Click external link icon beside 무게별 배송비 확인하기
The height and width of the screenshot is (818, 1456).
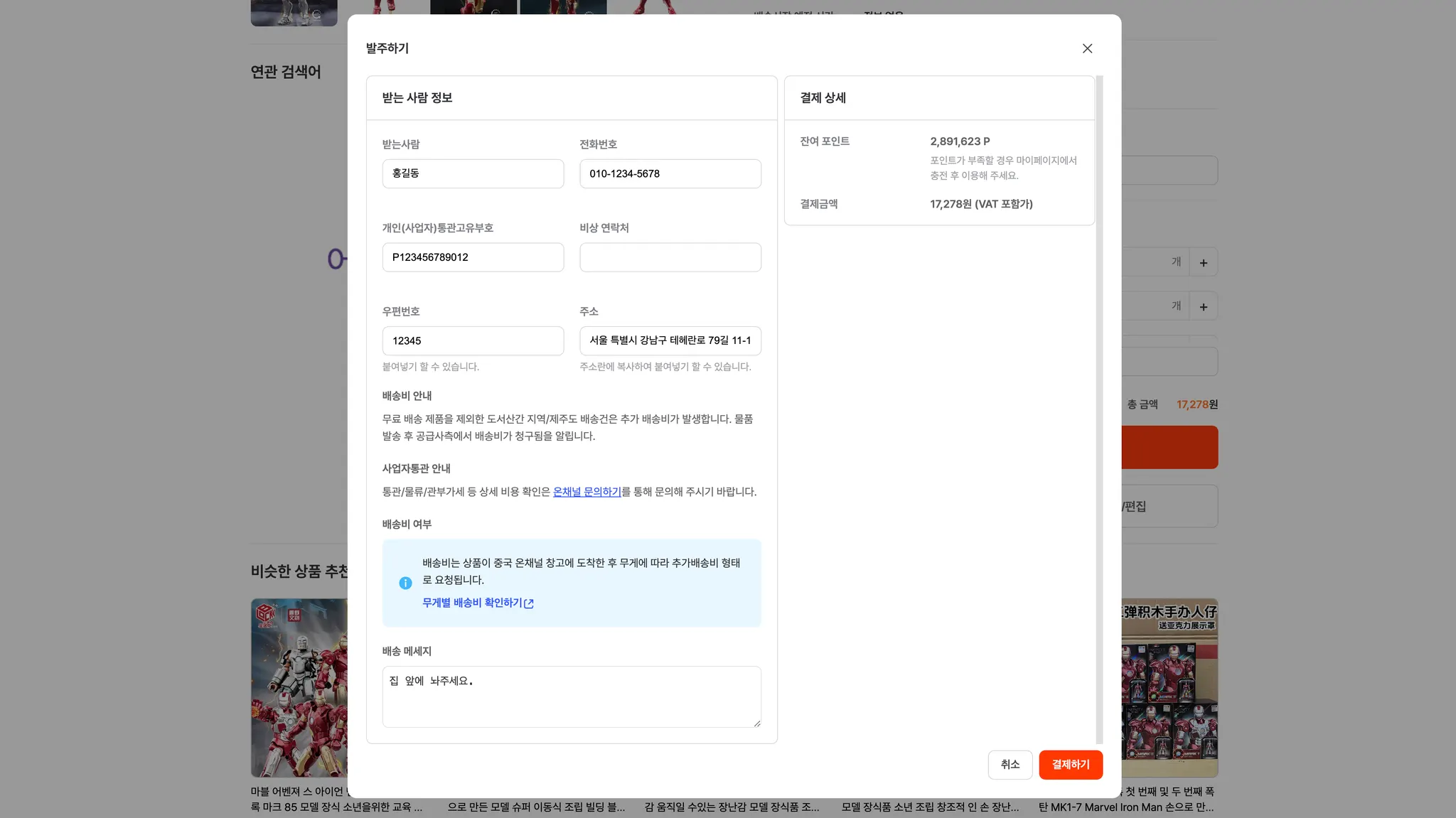tap(528, 603)
